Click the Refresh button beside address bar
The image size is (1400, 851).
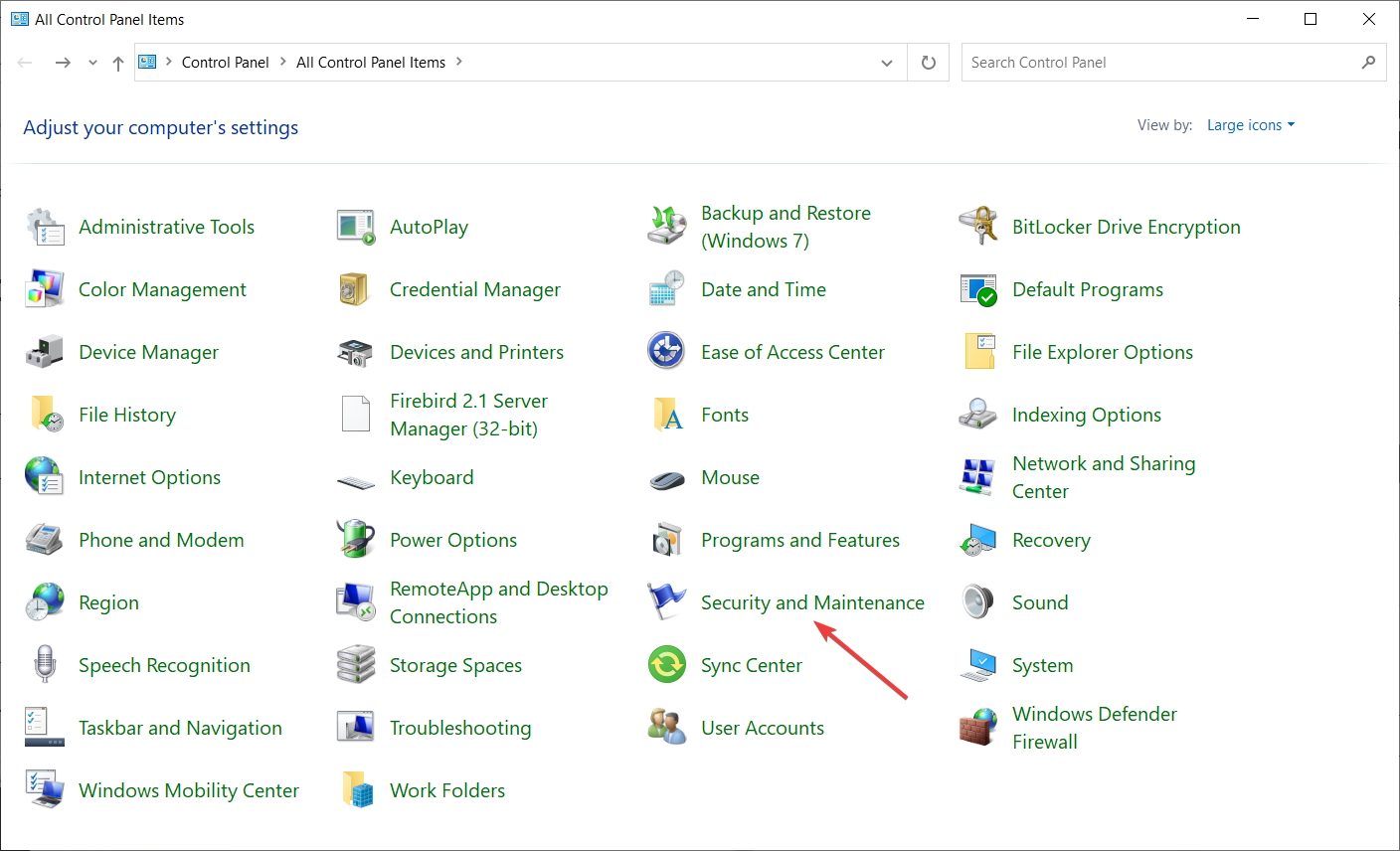929,63
